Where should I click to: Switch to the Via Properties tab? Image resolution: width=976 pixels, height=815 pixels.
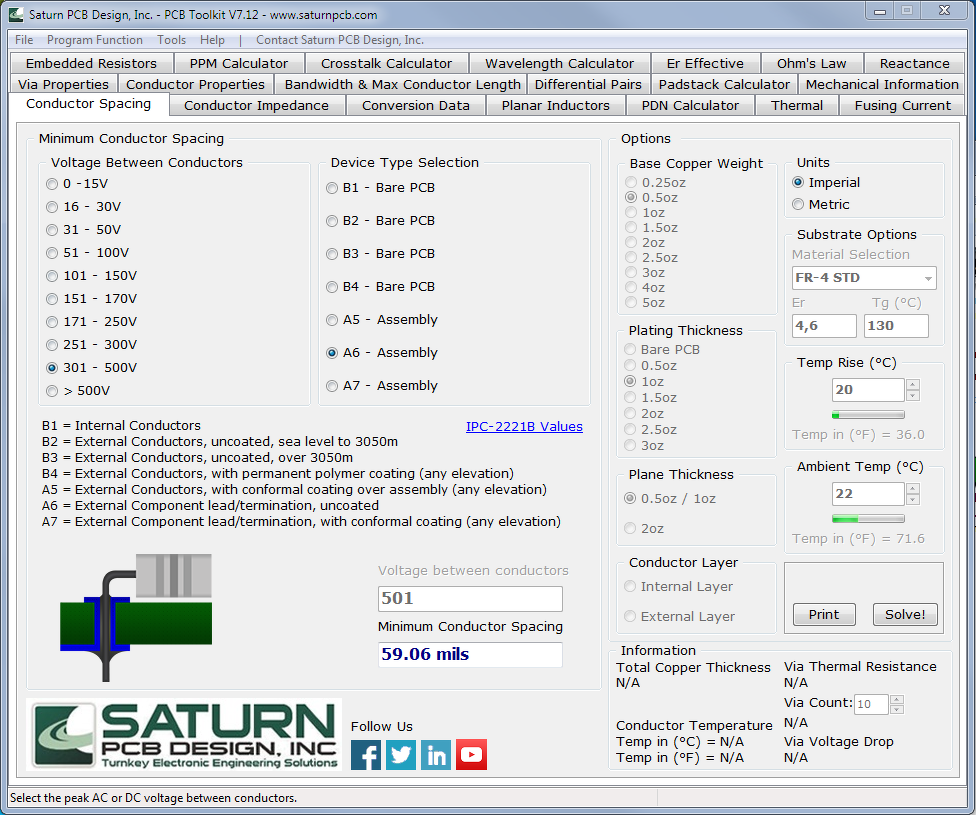point(63,84)
